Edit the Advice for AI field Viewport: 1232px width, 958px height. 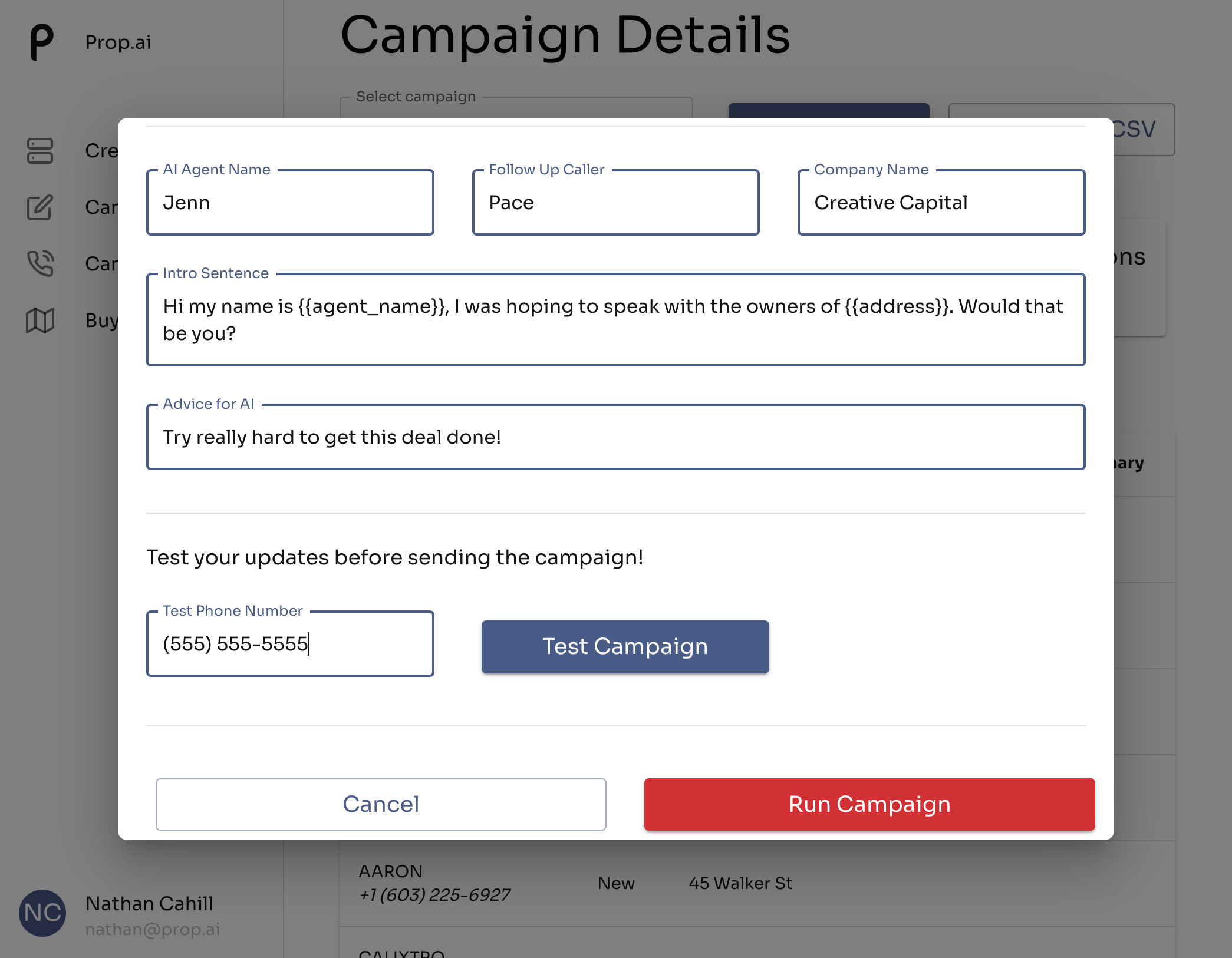pyautogui.click(x=615, y=437)
